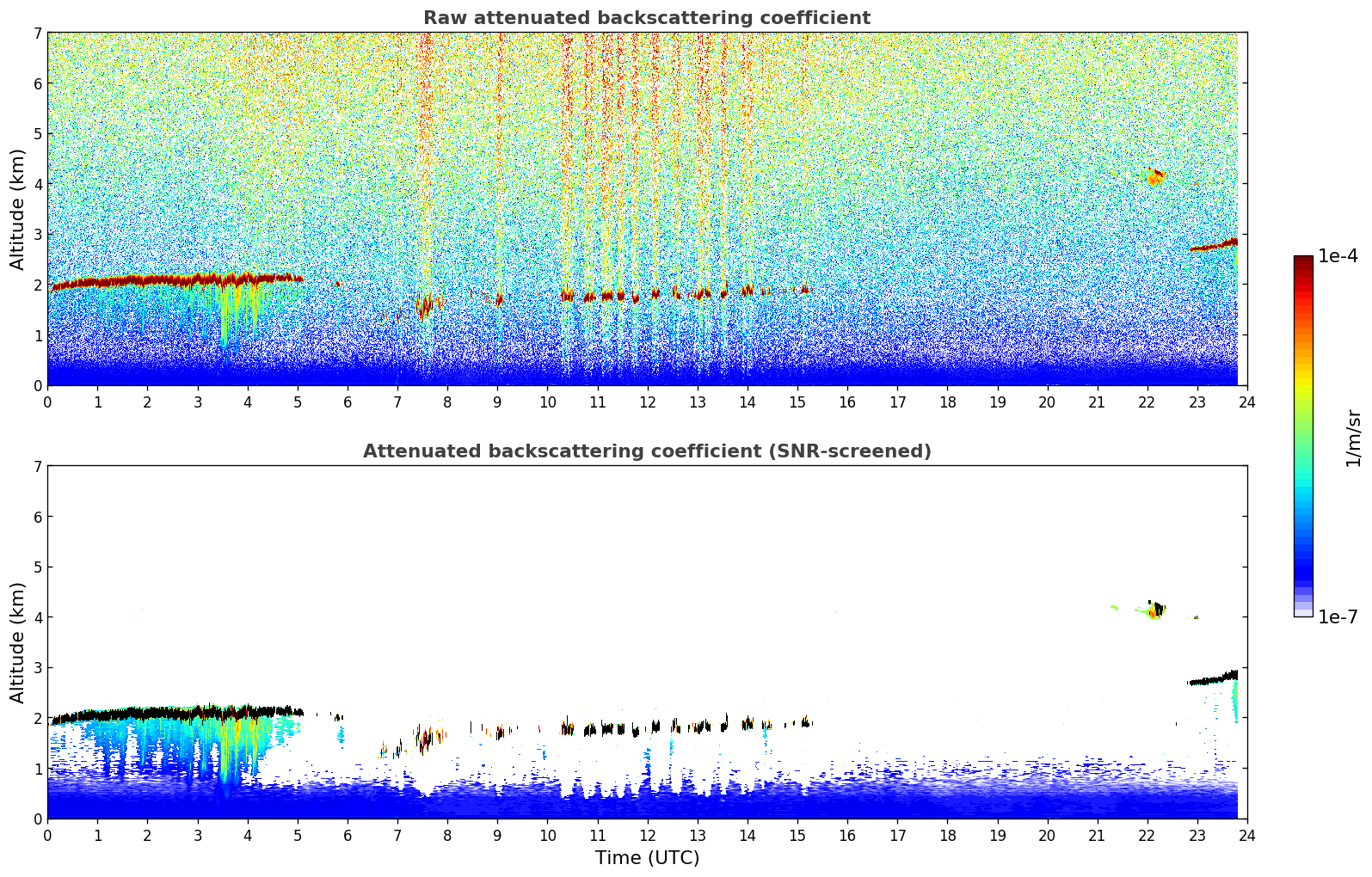Click y-axis tick '3' in top plot
Image resolution: width=1372 pixels, height=877 pixels.
(37, 234)
